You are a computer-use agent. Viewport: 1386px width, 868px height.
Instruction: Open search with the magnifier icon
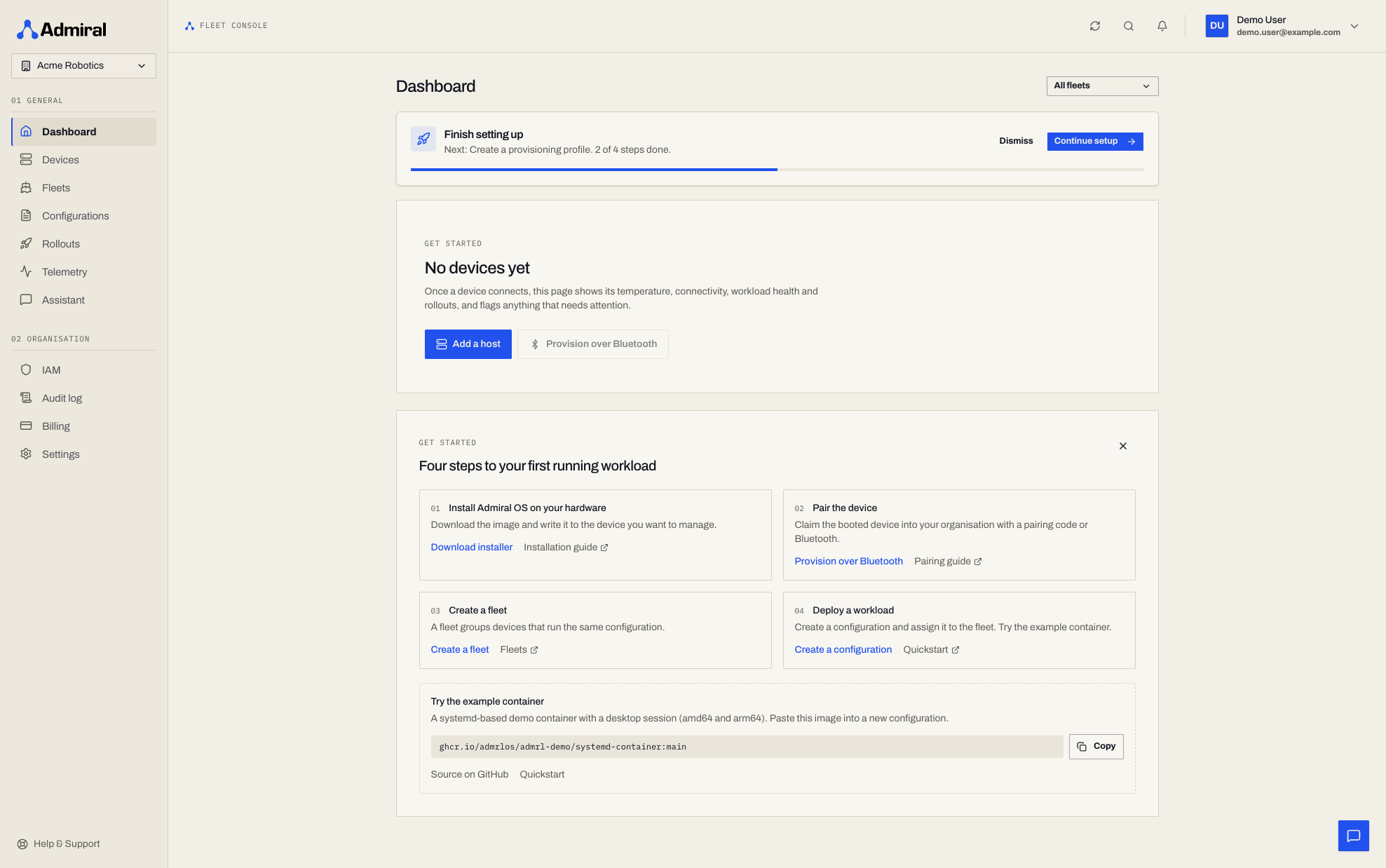1129,26
